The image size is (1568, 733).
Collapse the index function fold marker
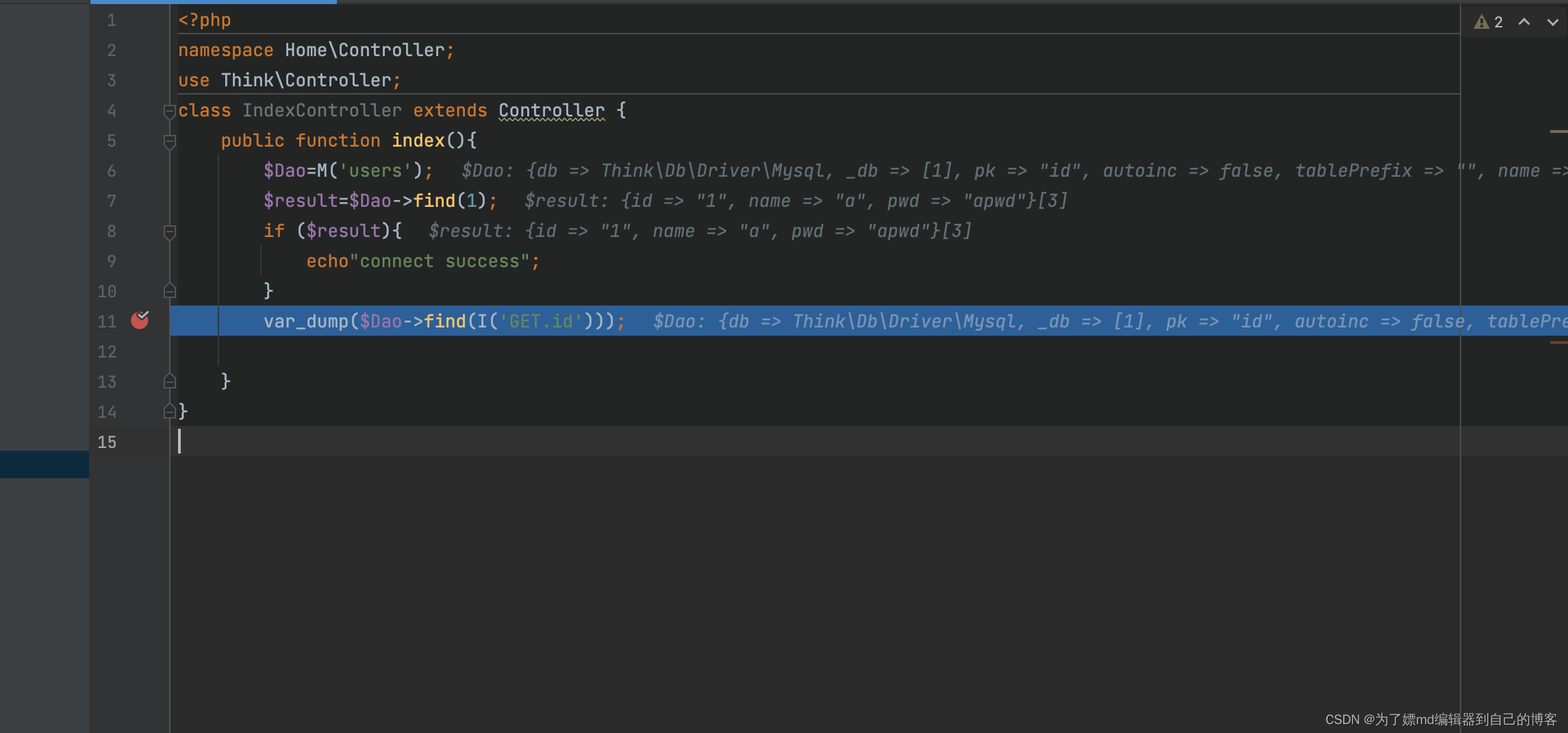(170, 141)
